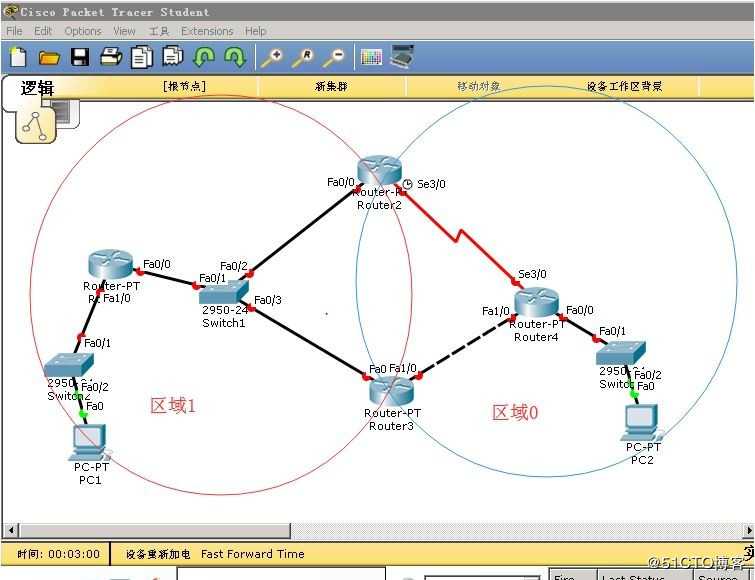Open the View menu
This screenshot has height=580, width=755.
click(124, 31)
